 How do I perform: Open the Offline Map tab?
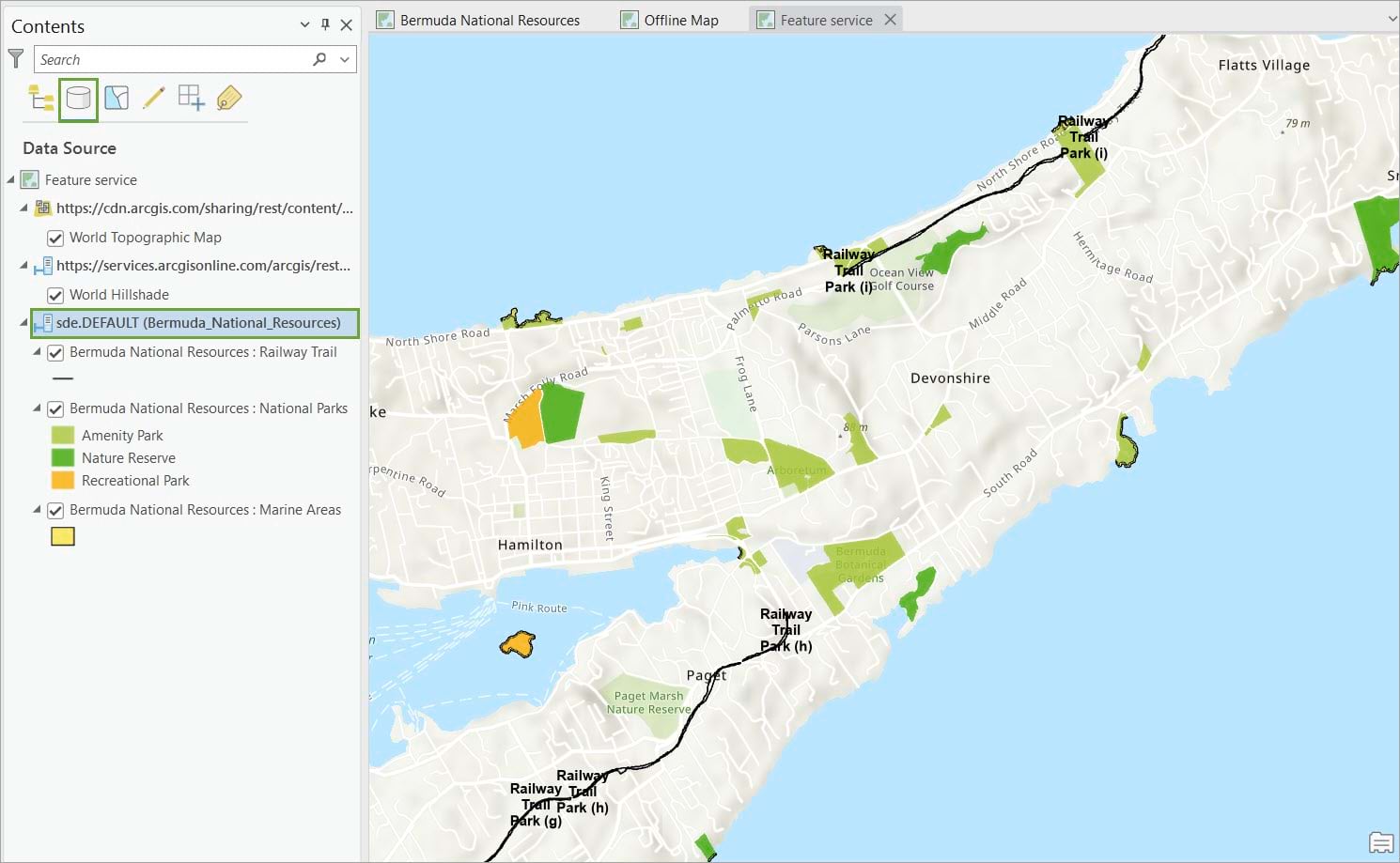coord(680,20)
